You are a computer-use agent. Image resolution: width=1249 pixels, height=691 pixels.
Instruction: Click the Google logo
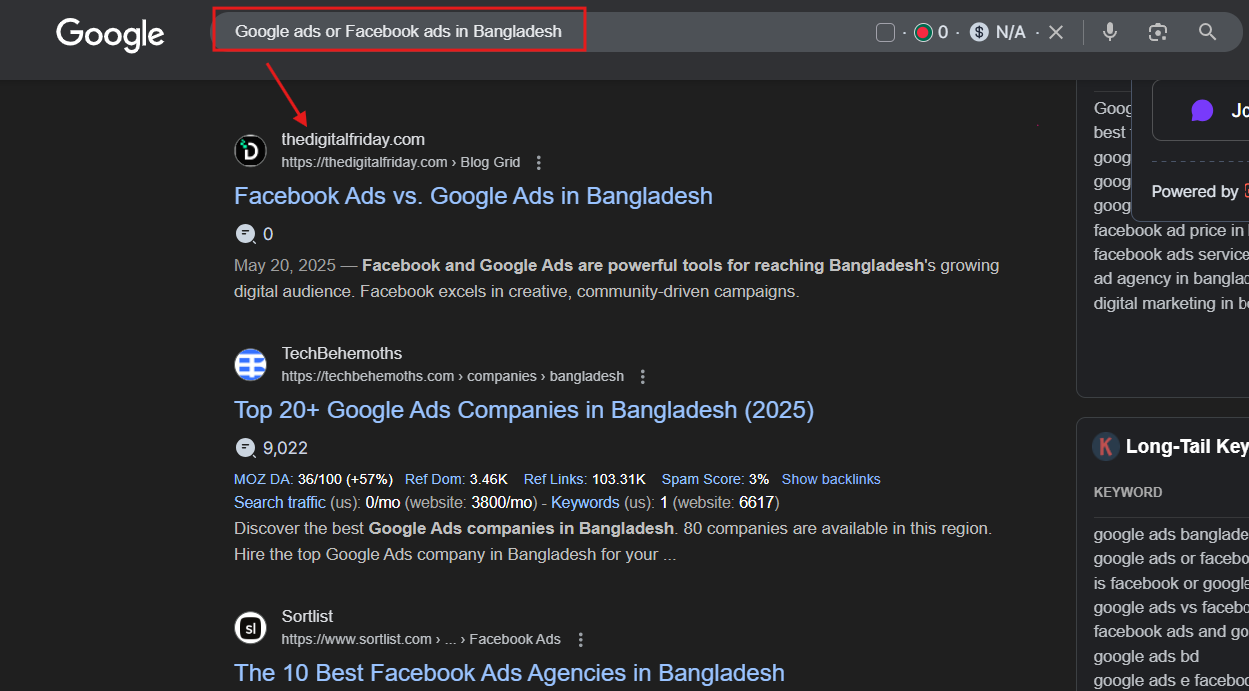(110, 34)
